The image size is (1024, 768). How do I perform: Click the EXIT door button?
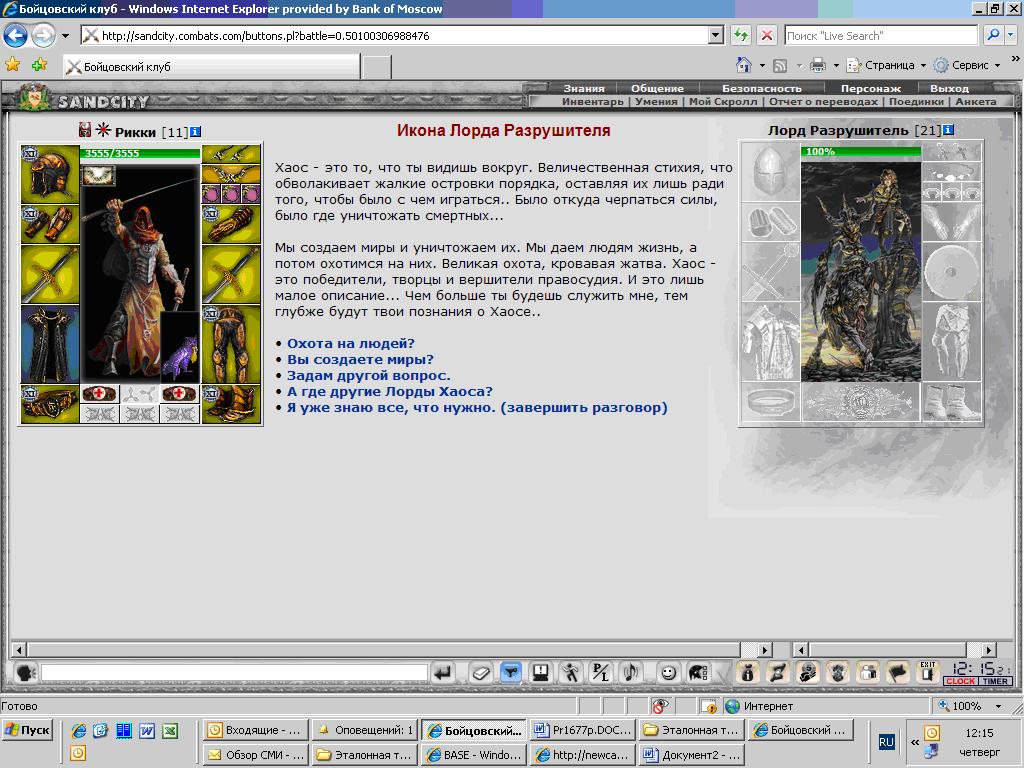[x=928, y=672]
